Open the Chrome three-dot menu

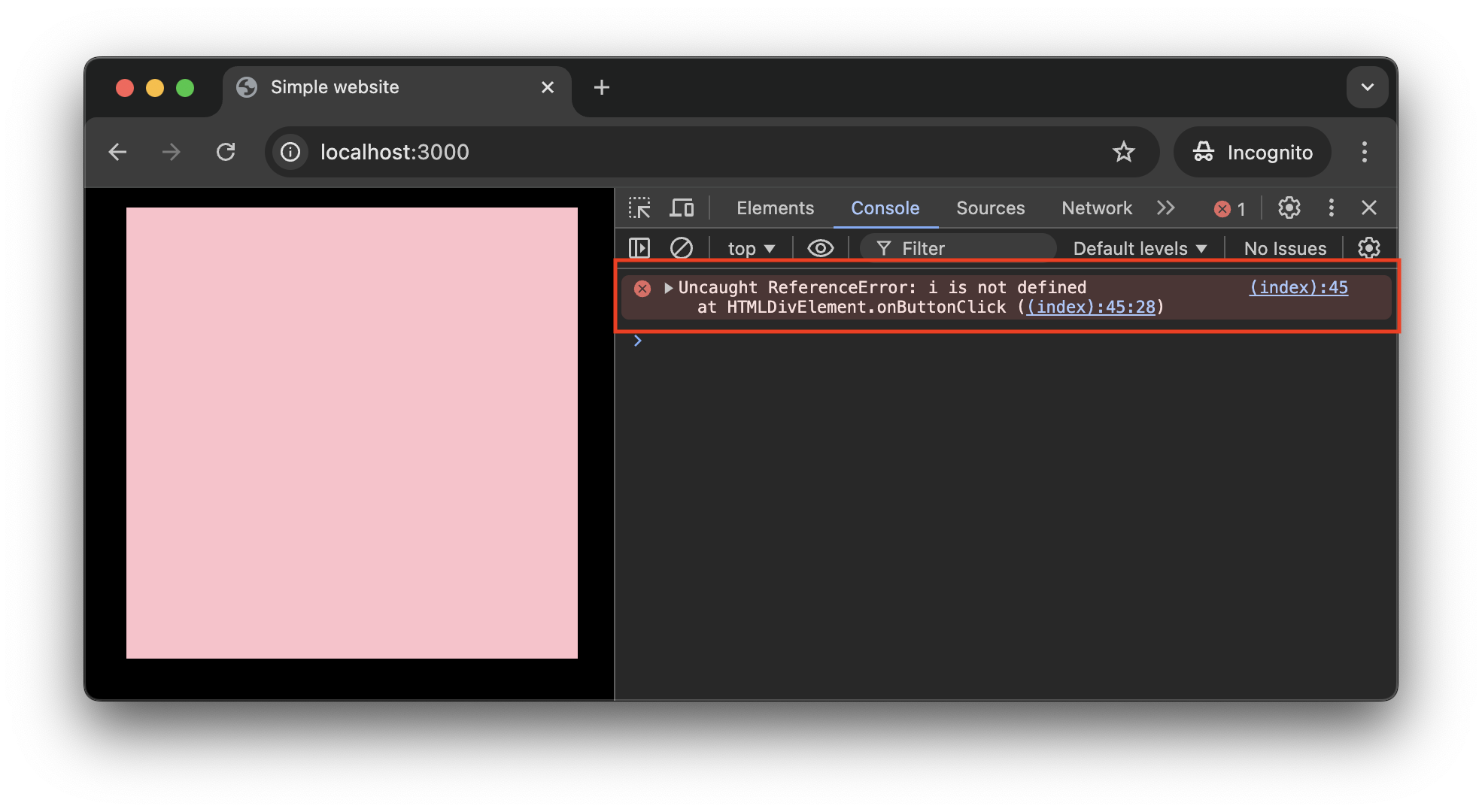coord(1364,152)
